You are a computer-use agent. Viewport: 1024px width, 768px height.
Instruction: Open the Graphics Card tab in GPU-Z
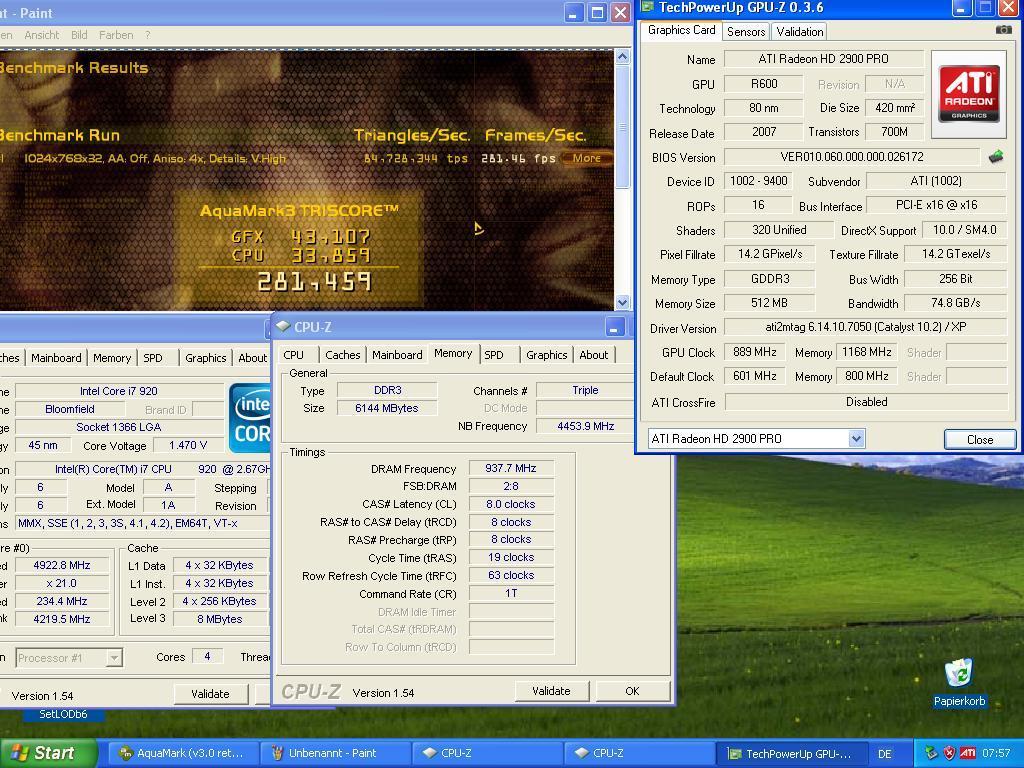point(681,30)
